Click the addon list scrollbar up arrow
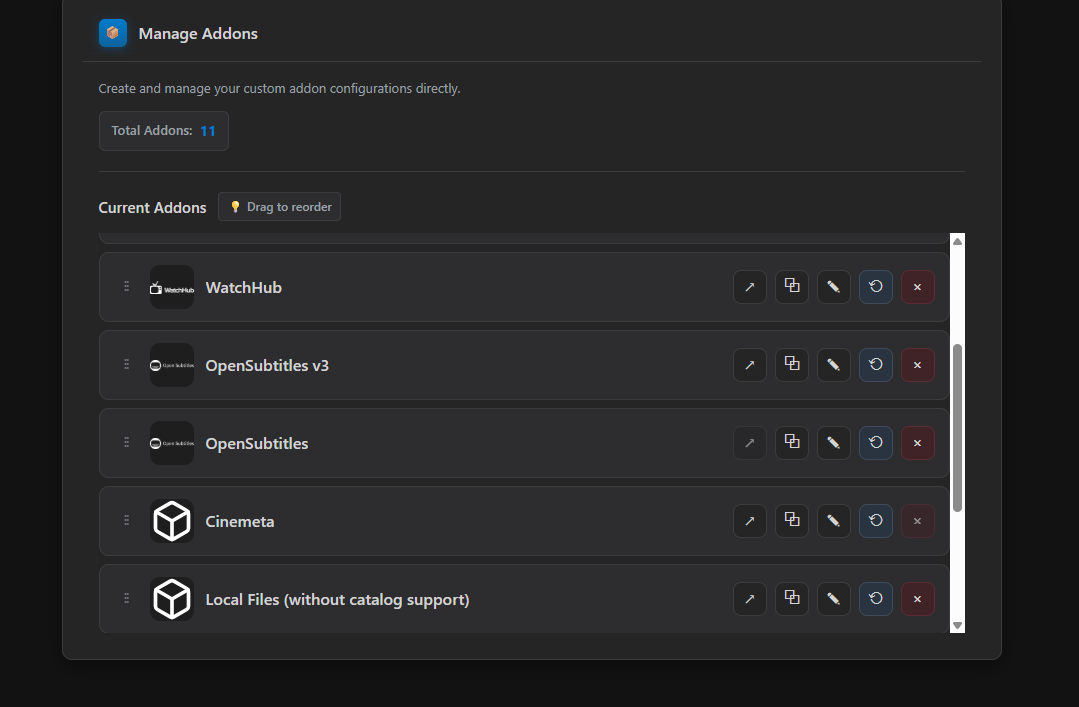Viewport: 1079px width, 707px height. [957, 241]
